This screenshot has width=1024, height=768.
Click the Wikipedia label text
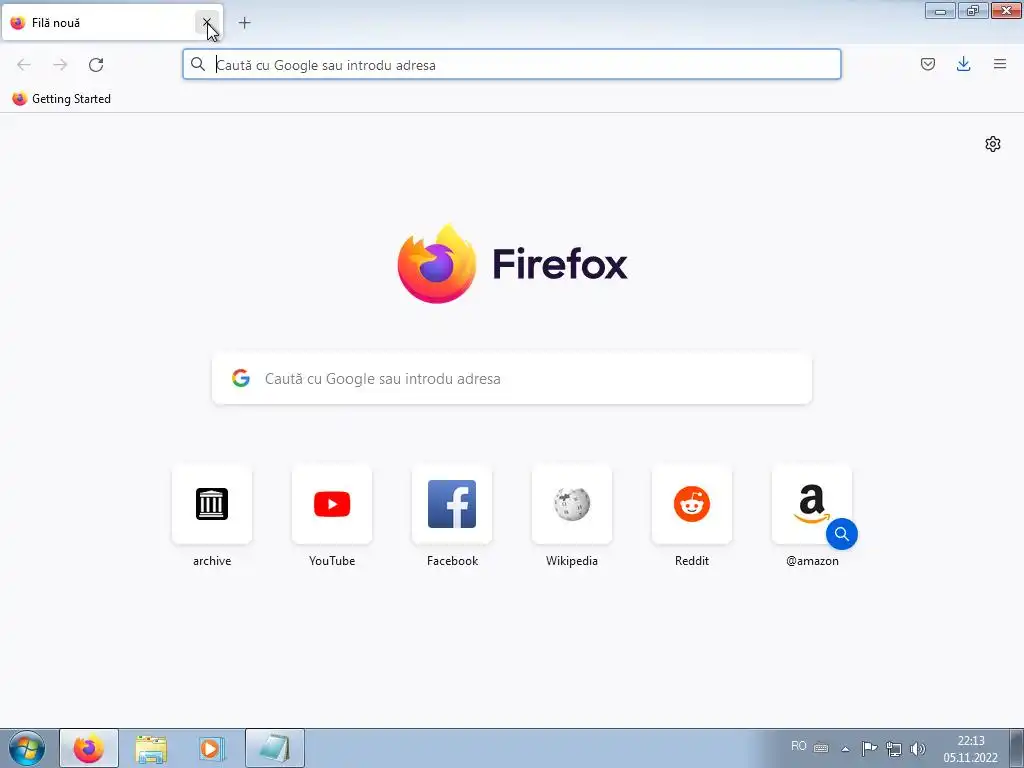click(x=572, y=561)
